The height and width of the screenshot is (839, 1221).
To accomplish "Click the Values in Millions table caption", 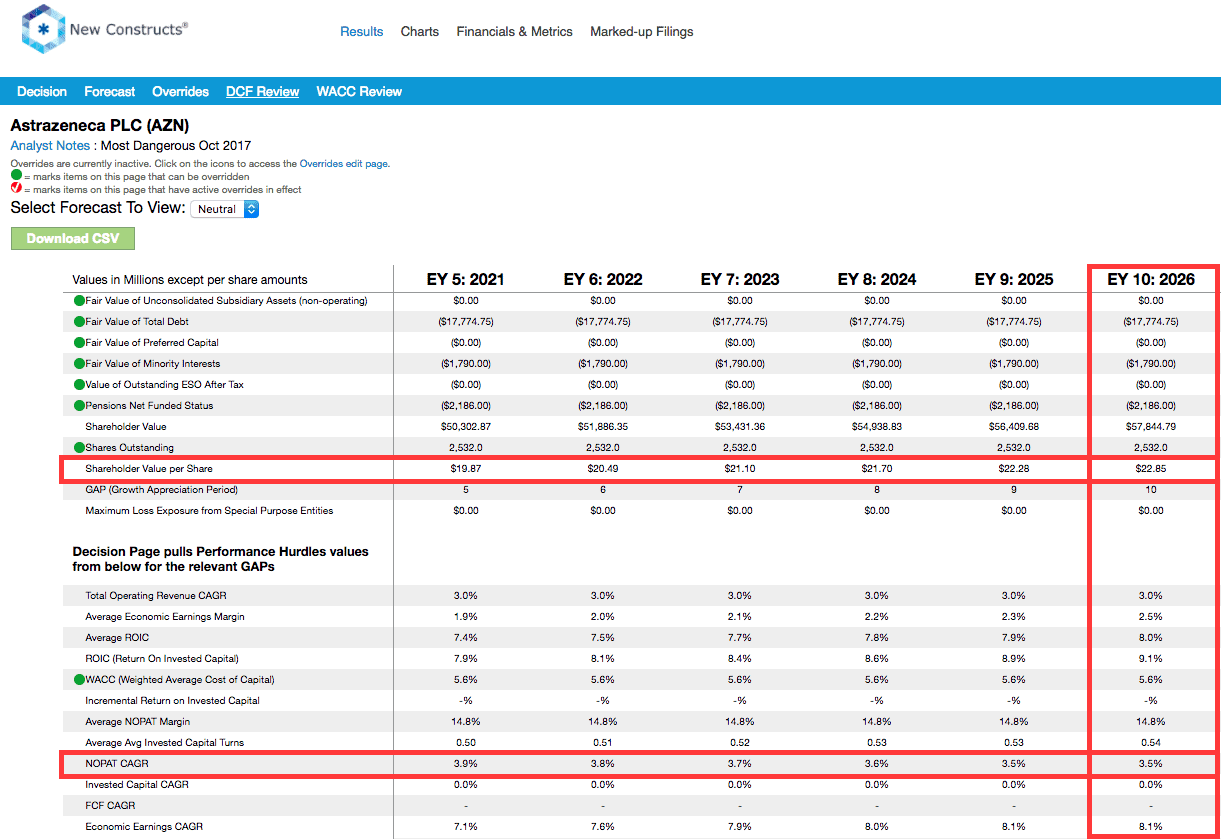I will coord(190,280).
